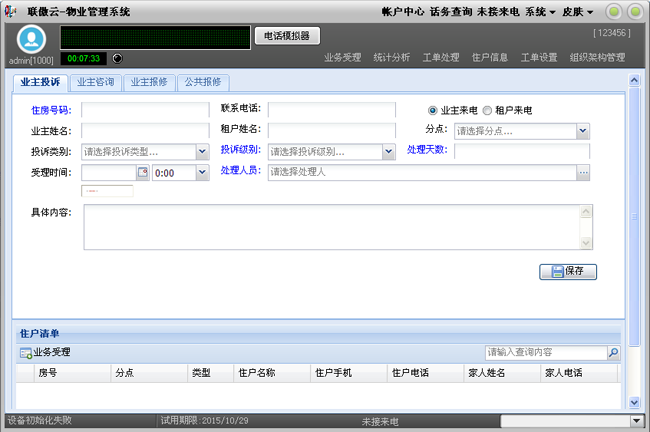The width and height of the screenshot is (650, 432).
Task: Click the 具体内容 textarea scroll-up arrow
Action: pyautogui.click(x=586, y=211)
